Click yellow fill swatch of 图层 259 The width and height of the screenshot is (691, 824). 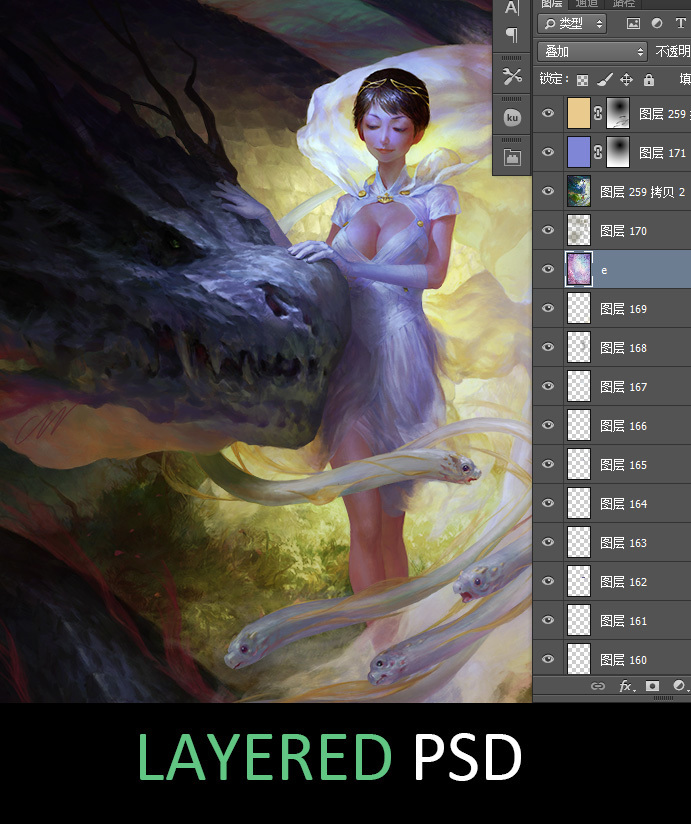coord(579,113)
